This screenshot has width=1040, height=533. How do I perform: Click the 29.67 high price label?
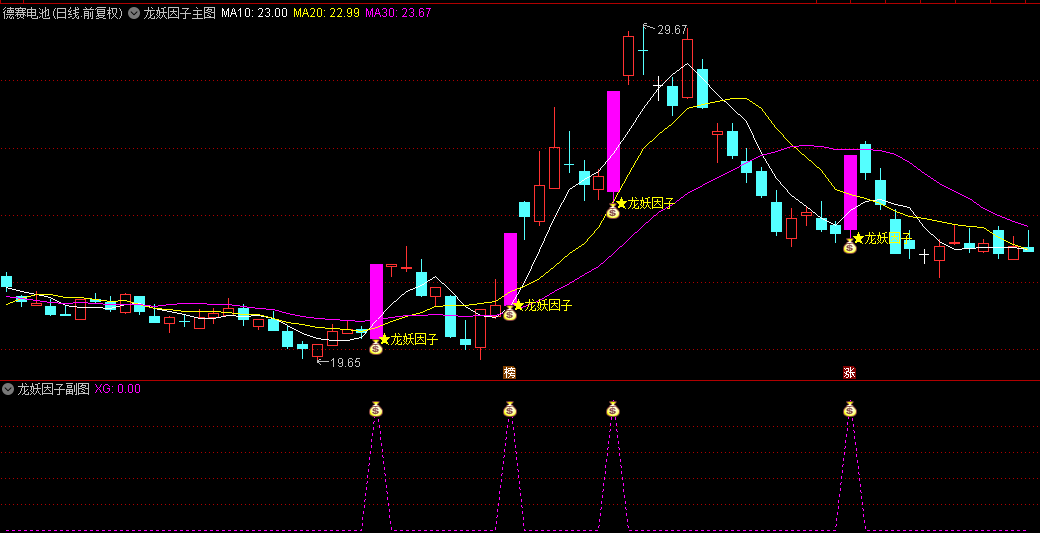(673, 30)
